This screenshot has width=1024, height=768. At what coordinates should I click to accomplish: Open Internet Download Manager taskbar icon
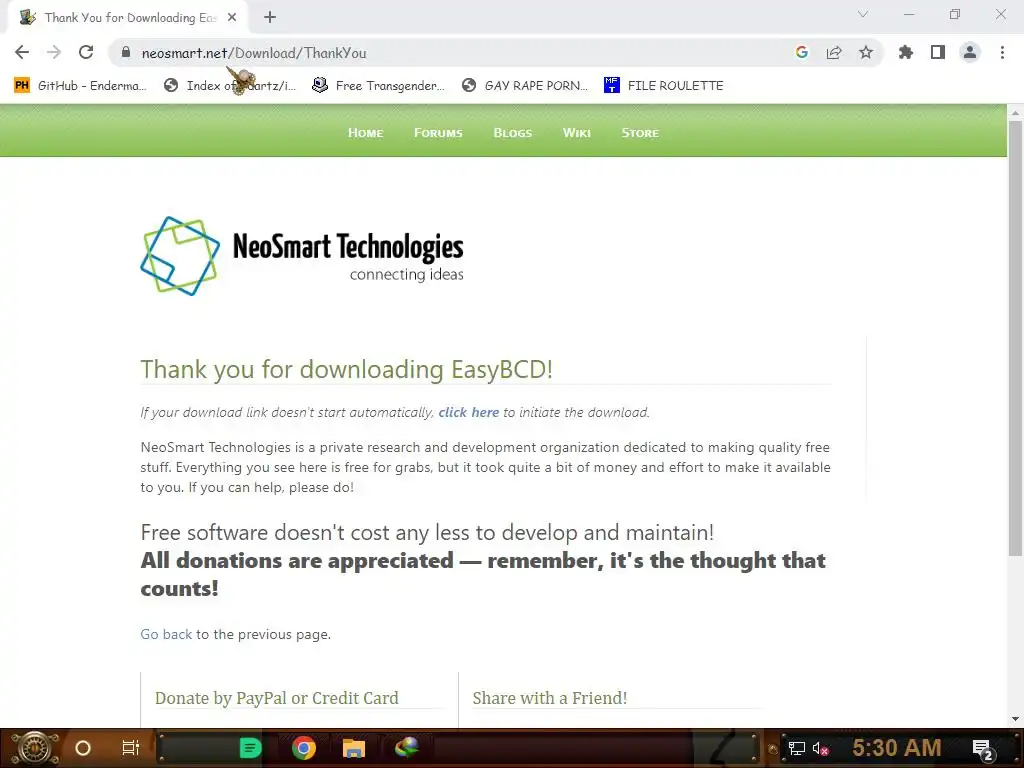pyautogui.click(x=406, y=747)
